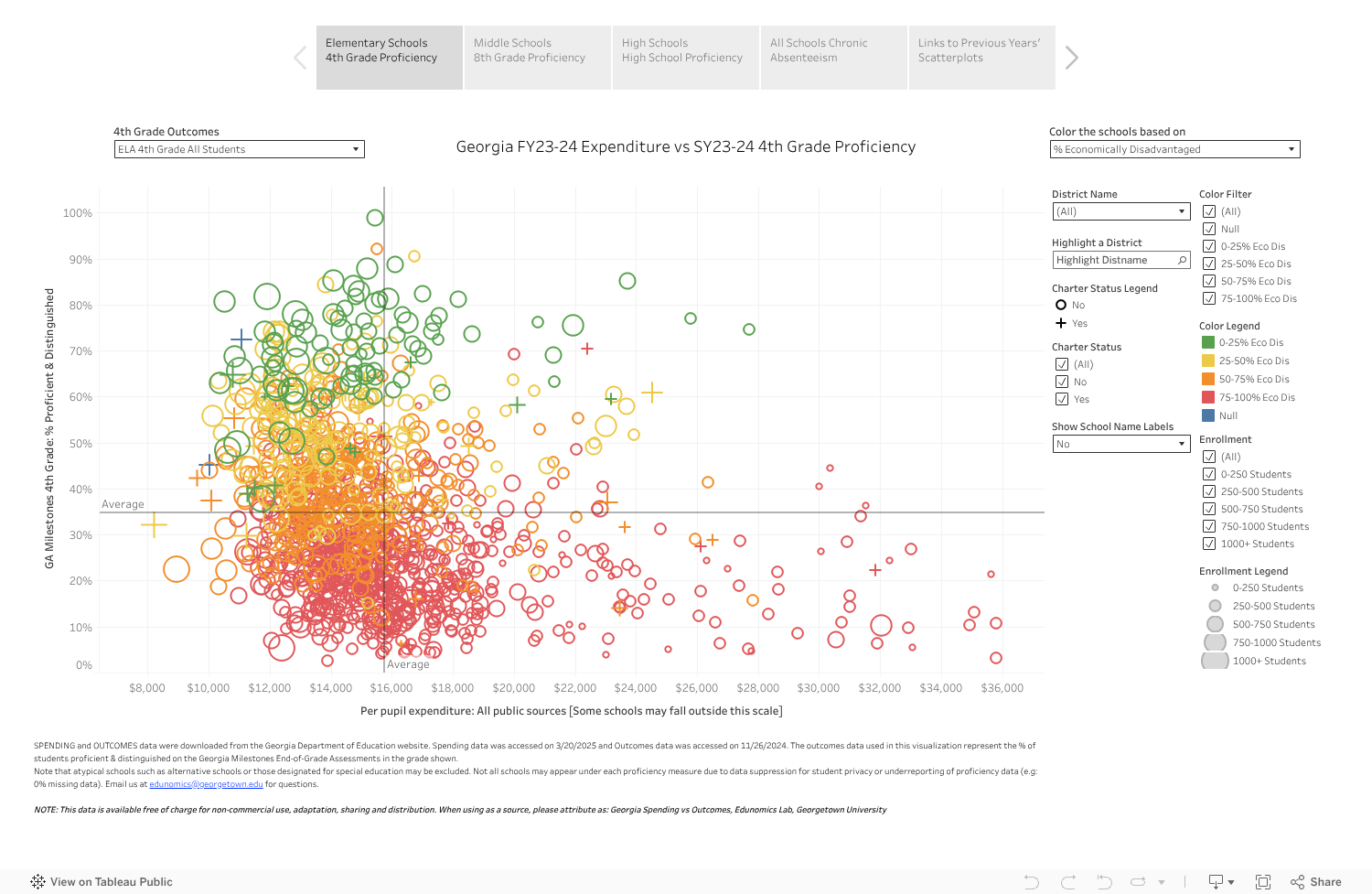Open the 4th Grade Outcomes dropdown
The width and height of the screenshot is (1372, 894).
point(240,149)
